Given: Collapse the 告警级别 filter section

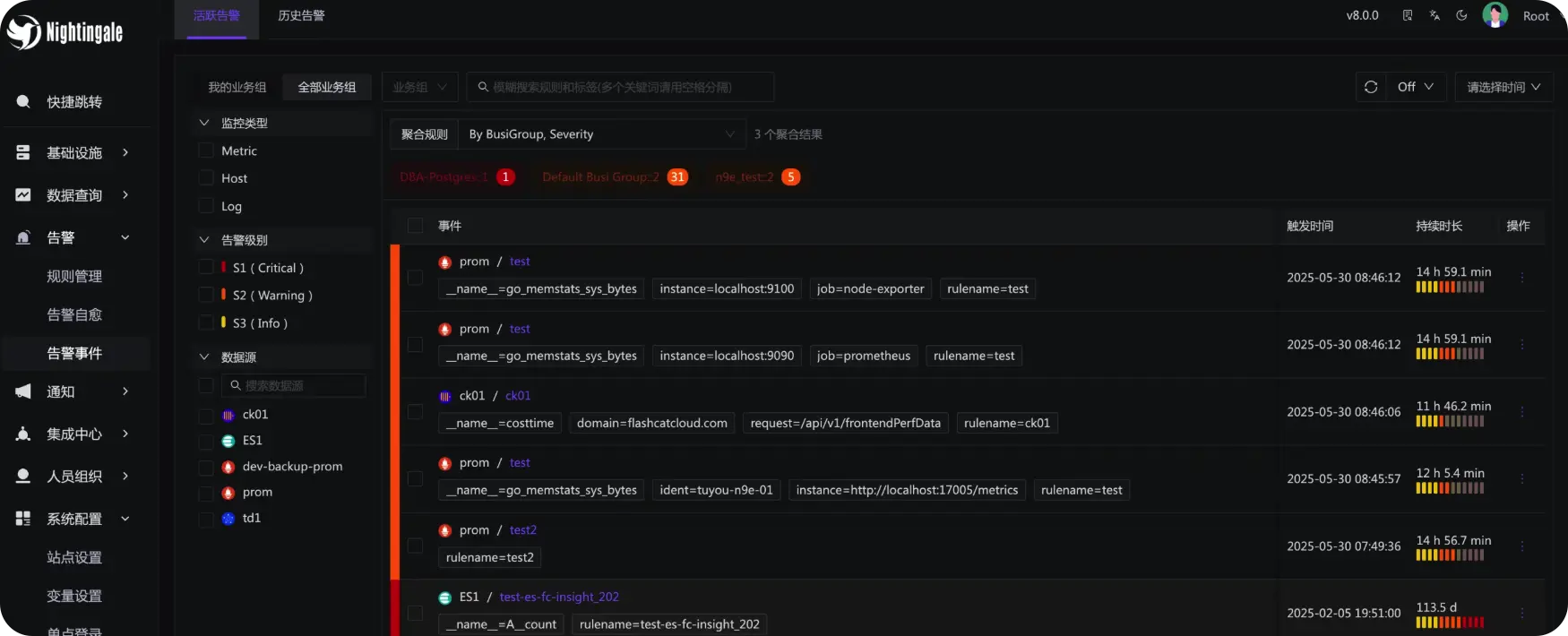Looking at the screenshot, I should pos(204,240).
